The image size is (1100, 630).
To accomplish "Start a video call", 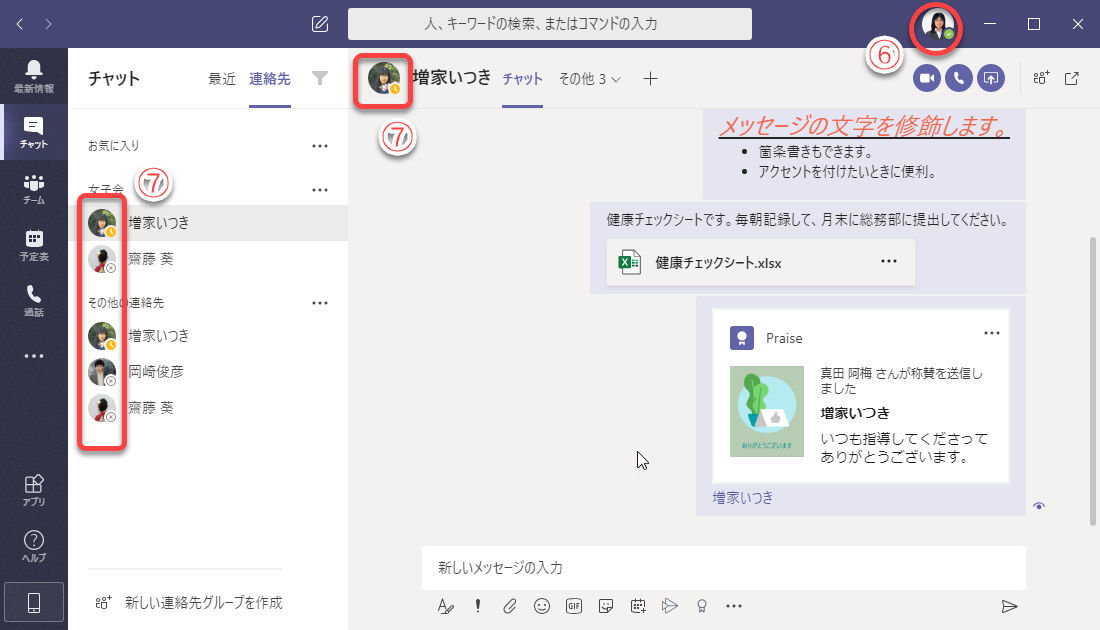I will point(926,78).
